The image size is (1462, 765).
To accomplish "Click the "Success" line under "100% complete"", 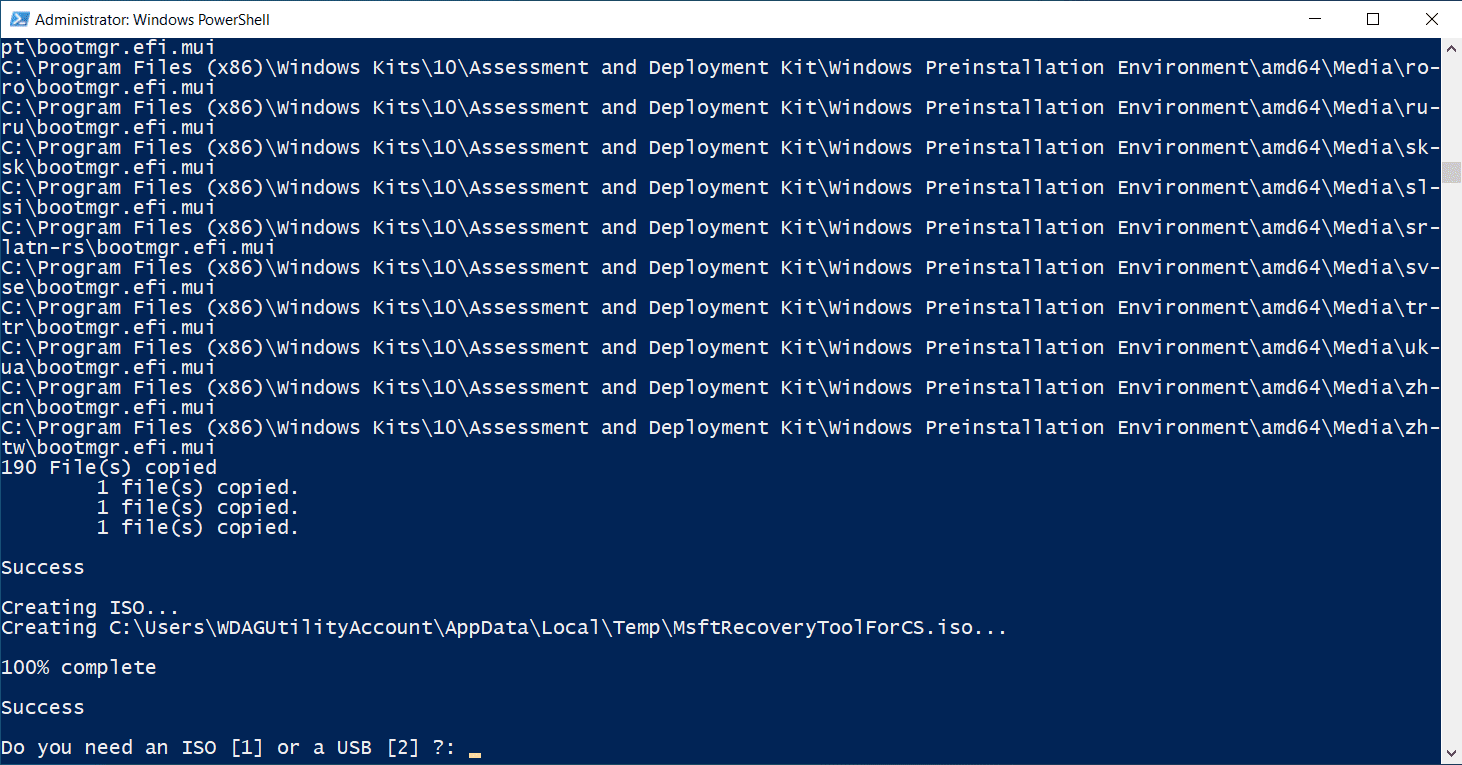I will point(43,708).
